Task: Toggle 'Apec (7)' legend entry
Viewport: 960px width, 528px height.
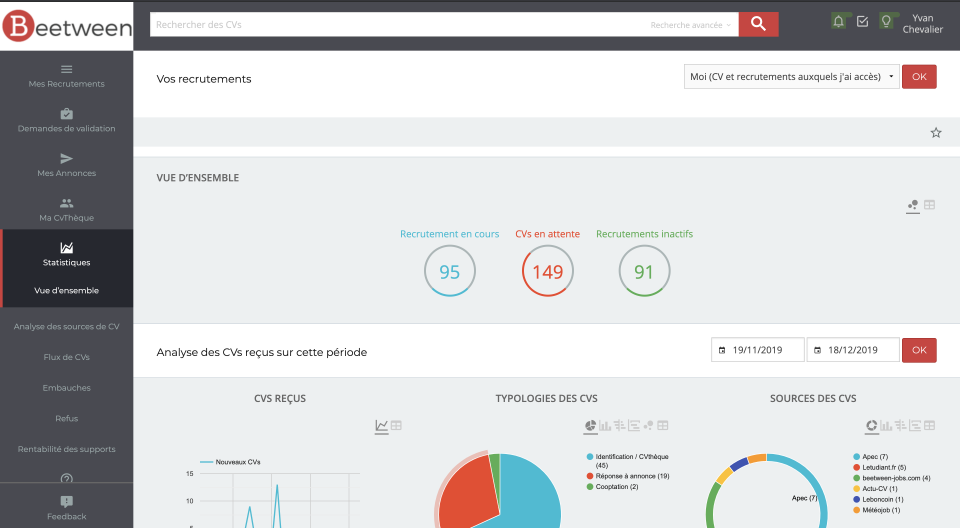Action: (x=871, y=457)
